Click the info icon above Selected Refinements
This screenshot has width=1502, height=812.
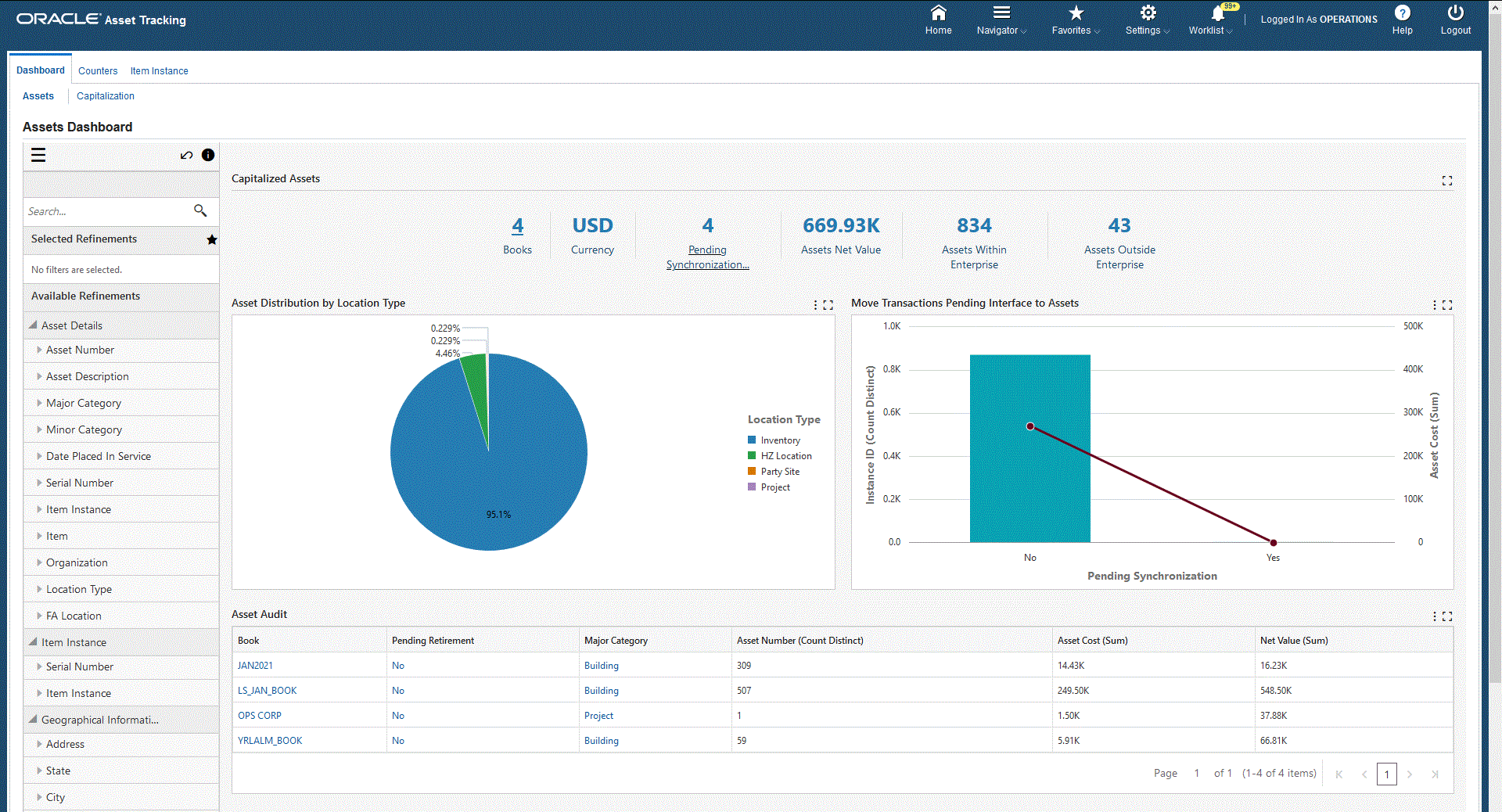point(207,155)
